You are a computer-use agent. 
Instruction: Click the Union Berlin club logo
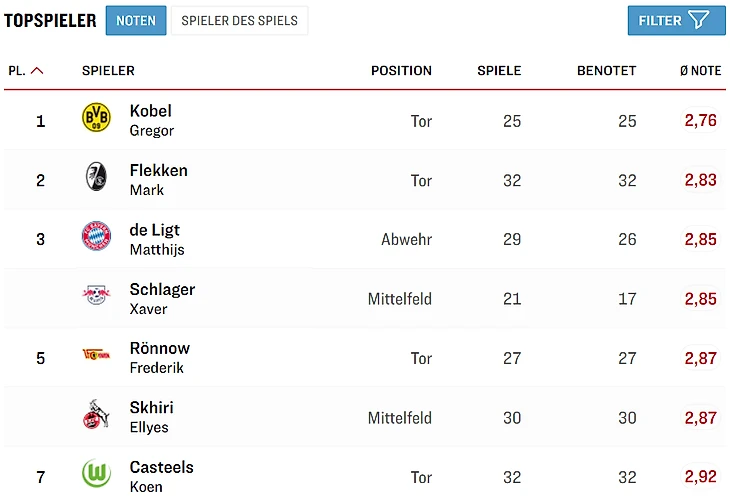pos(96,356)
